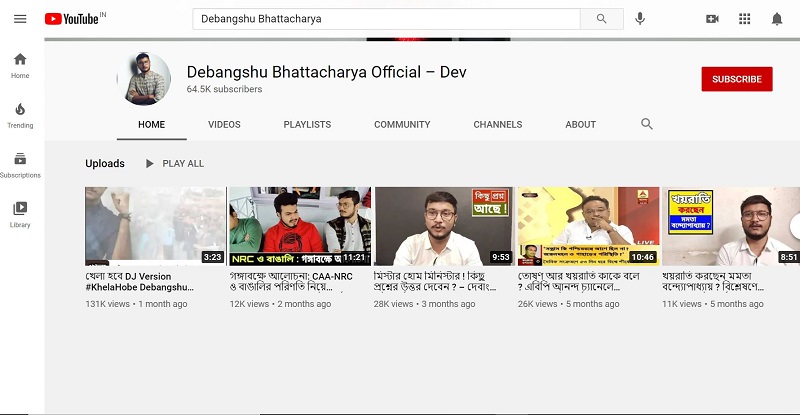The height and width of the screenshot is (415, 800).
Task: Open Library in the sidebar
Action: click(20, 215)
